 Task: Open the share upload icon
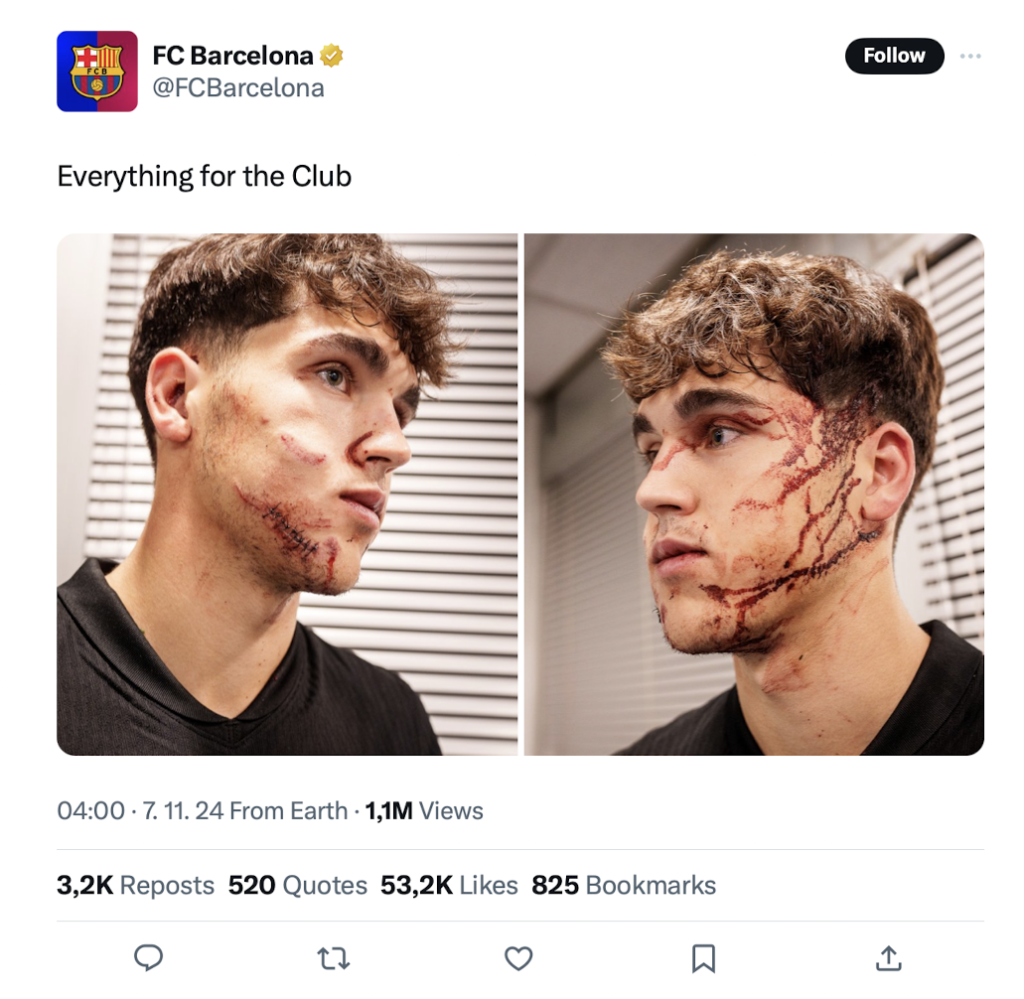(888, 958)
